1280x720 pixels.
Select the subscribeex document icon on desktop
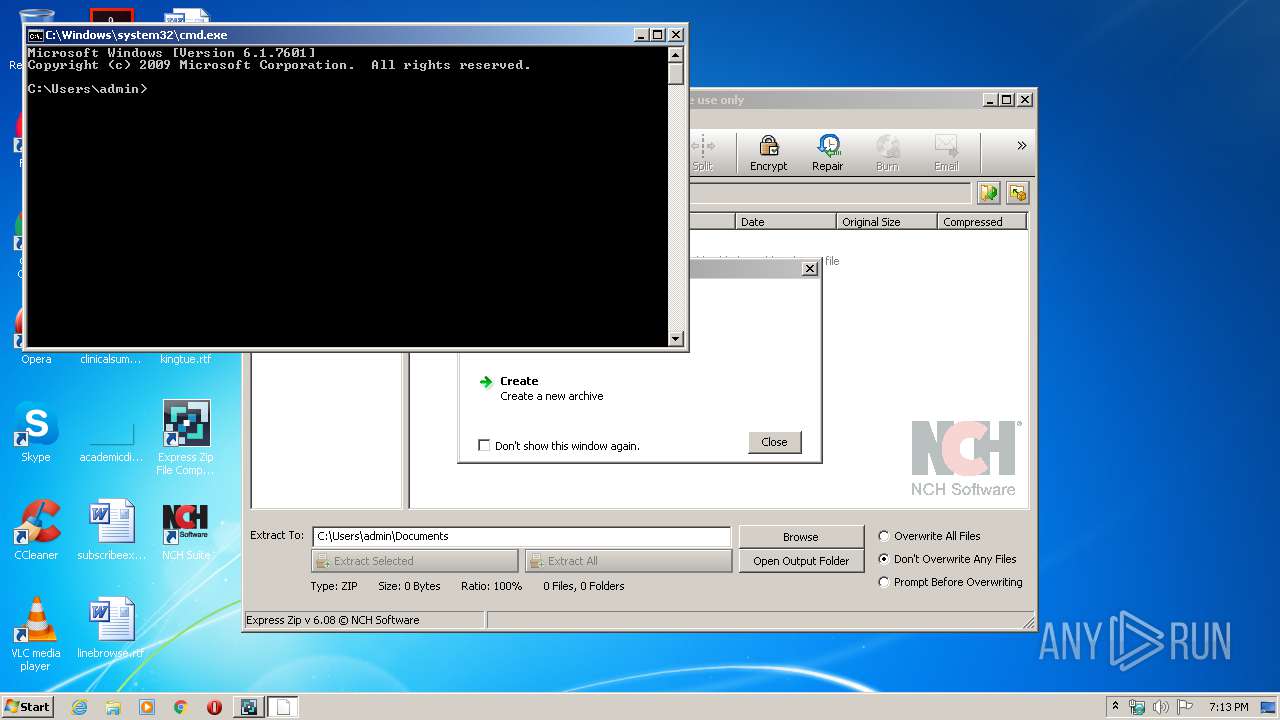point(111,530)
